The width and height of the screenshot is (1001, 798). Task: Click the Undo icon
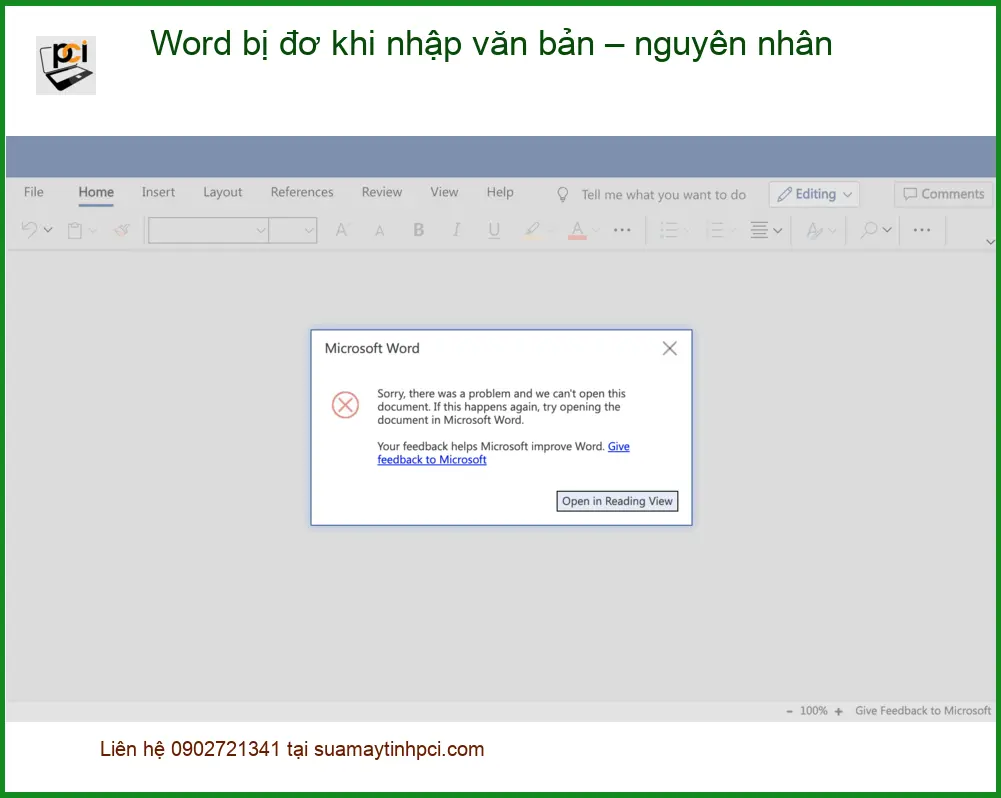tap(29, 230)
